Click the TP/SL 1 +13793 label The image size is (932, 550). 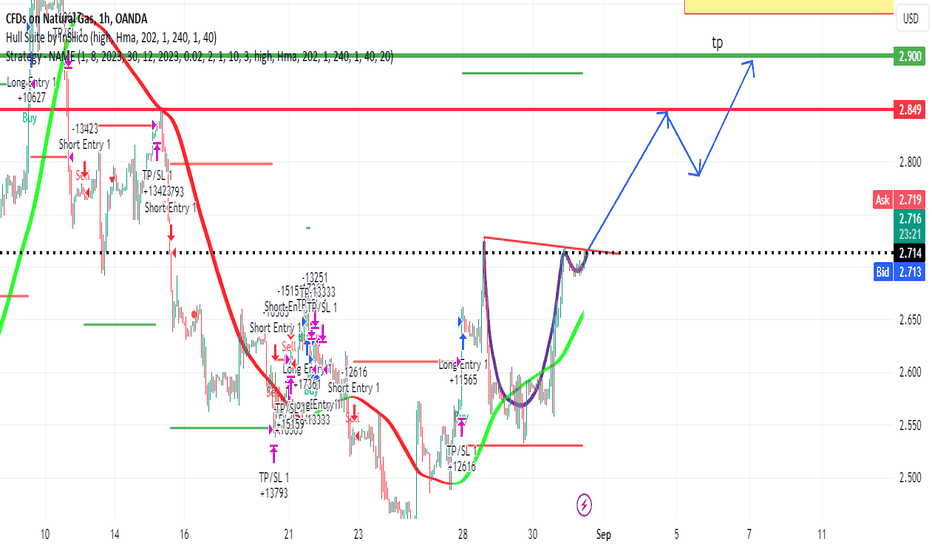[x=273, y=485]
